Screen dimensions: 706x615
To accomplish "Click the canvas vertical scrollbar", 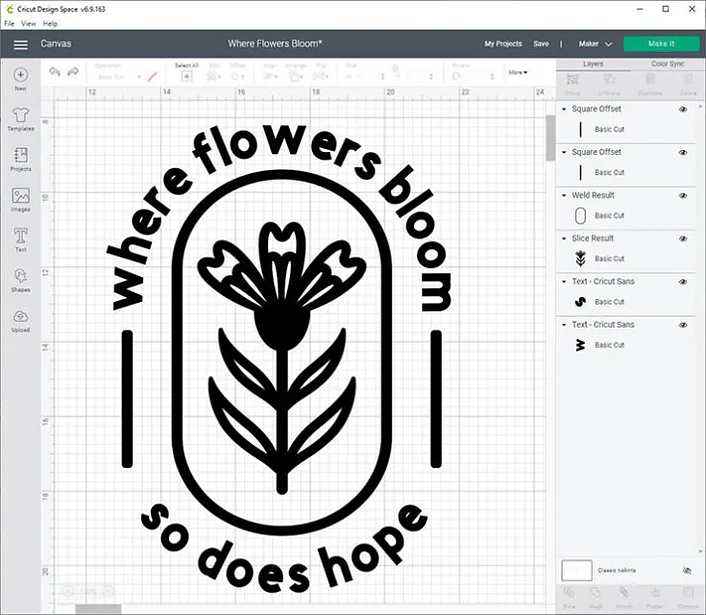I will [550, 138].
